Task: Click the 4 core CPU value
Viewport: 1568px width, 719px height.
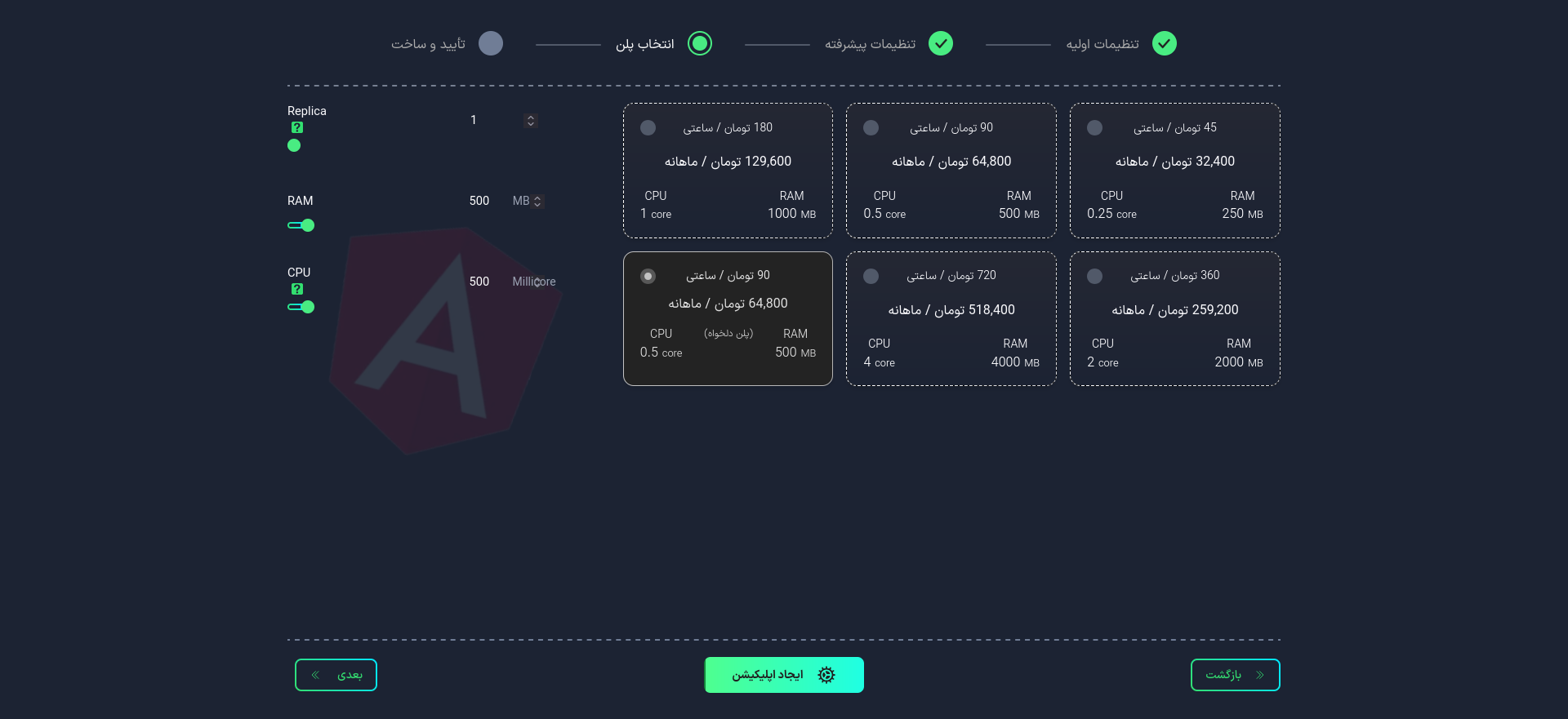Action: pos(880,362)
